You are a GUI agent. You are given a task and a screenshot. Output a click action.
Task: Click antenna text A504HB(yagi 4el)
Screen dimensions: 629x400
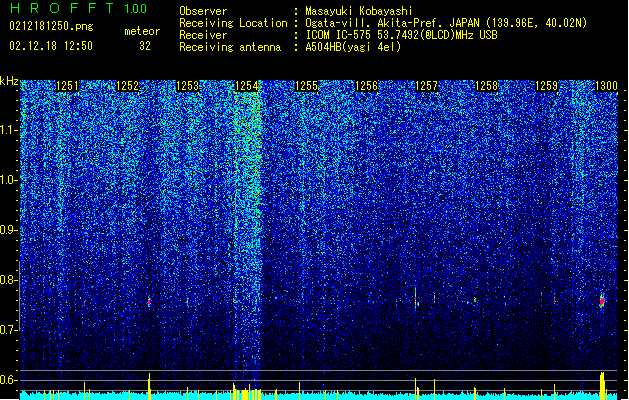tap(353, 47)
